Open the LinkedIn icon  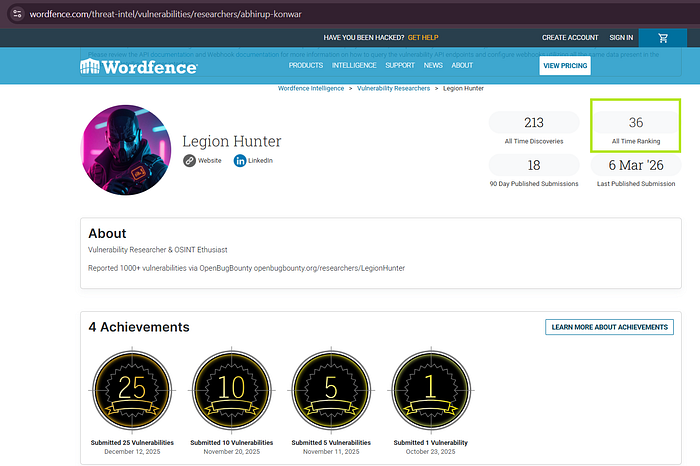pos(240,161)
